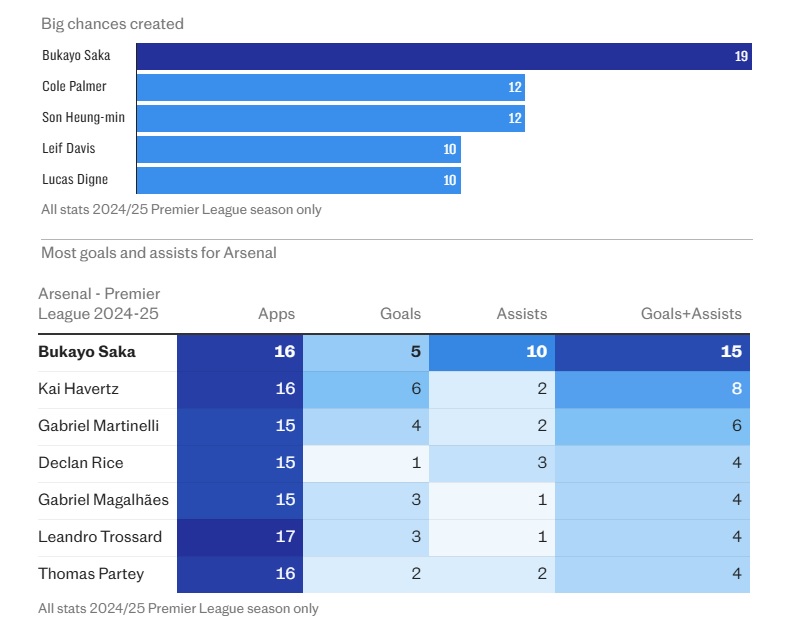Click the Assists column header

coord(521,314)
